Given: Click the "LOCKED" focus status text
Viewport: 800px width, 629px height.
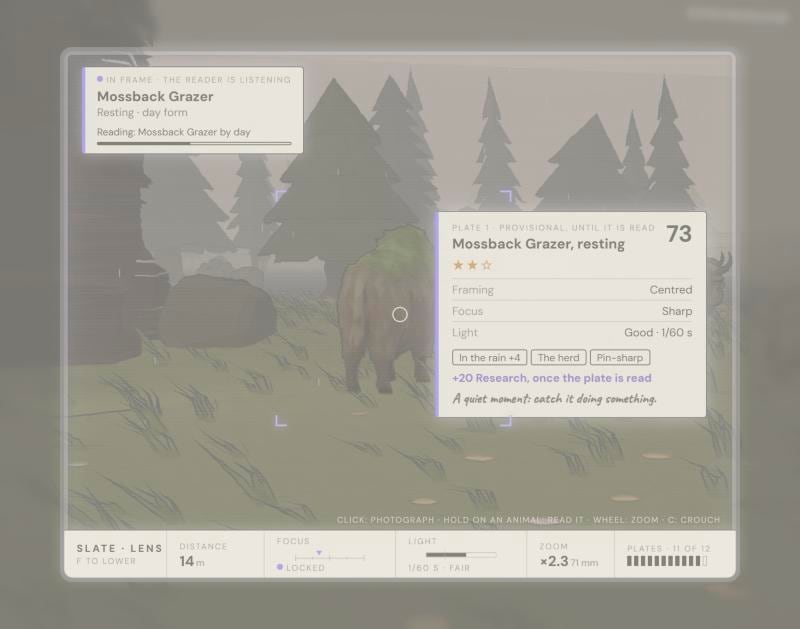Looking at the screenshot, I should click(x=306, y=568).
